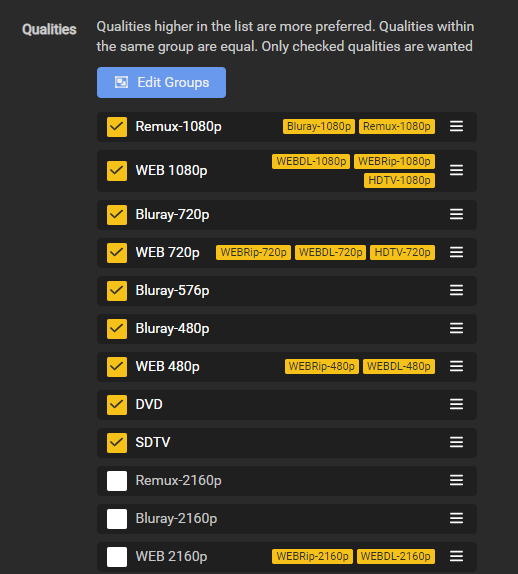Check the Bluray-2160p quality box
518x574 pixels.
pyautogui.click(x=117, y=519)
